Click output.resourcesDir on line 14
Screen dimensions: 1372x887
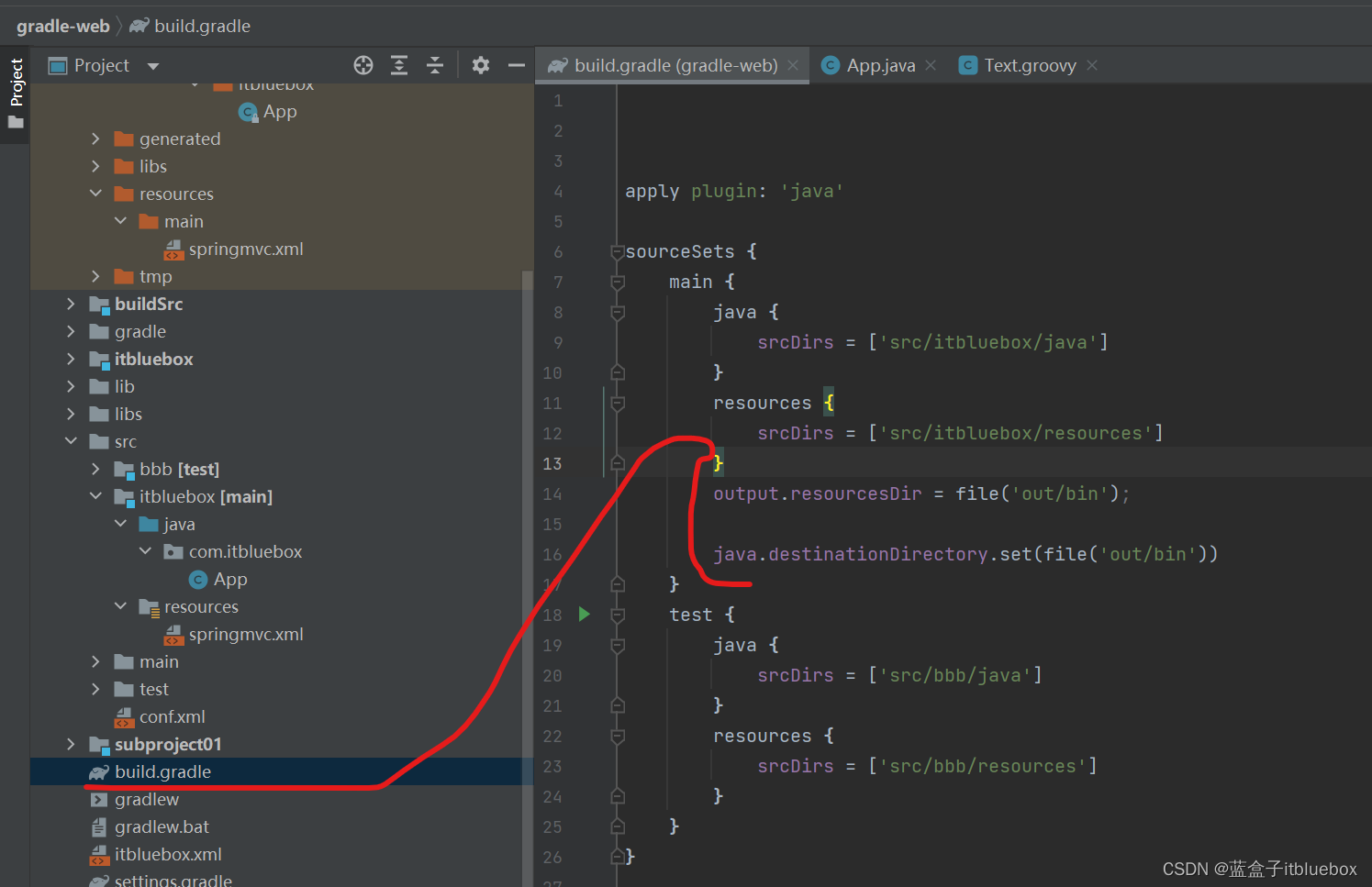coord(817,493)
